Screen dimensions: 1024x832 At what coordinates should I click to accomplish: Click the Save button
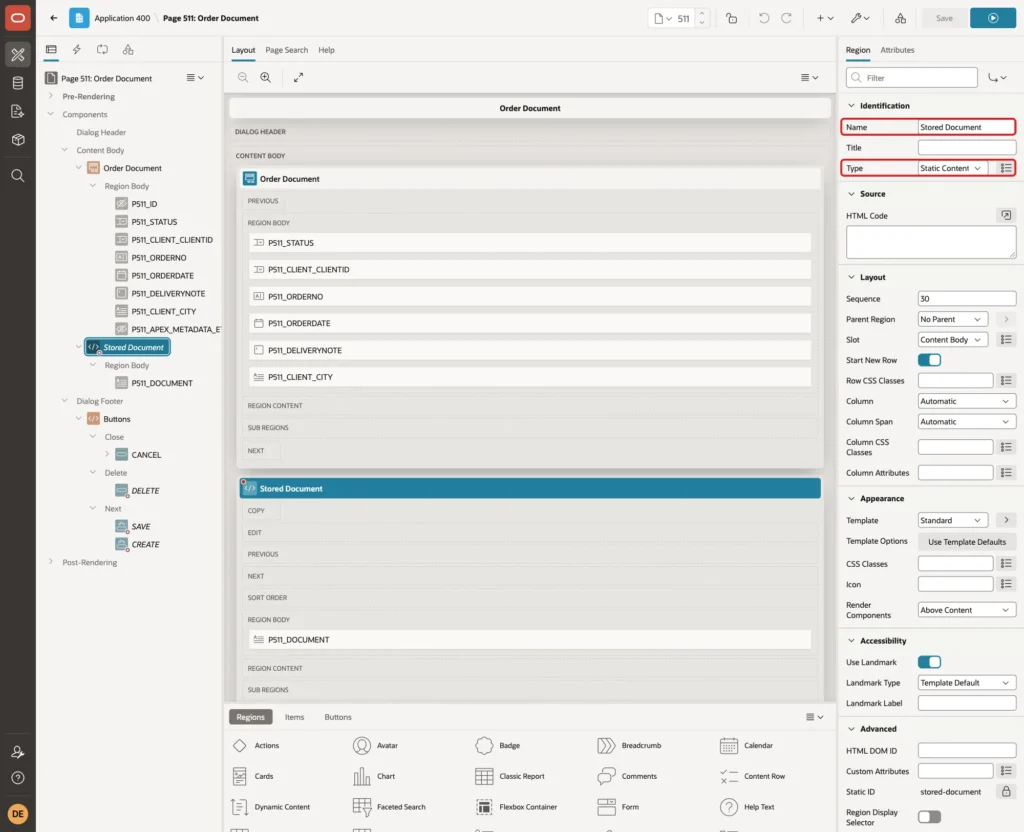click(x=944, y=18)
